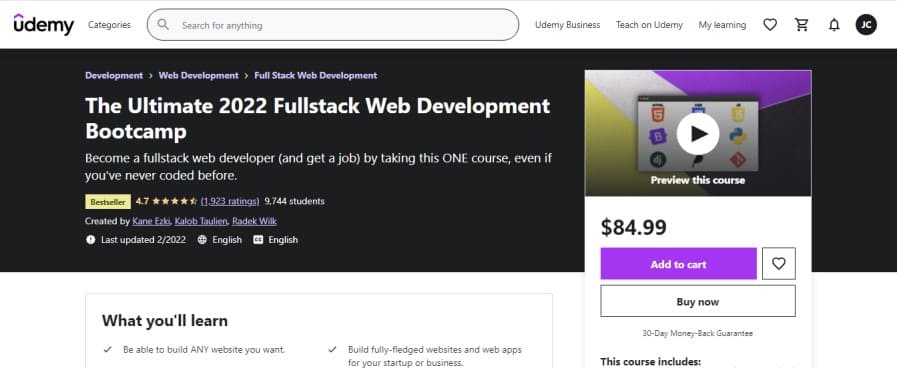Click "Build fully-fledged websites" item
The width and height of the screenshot is (897, 368).
click(x=435, y=356)
